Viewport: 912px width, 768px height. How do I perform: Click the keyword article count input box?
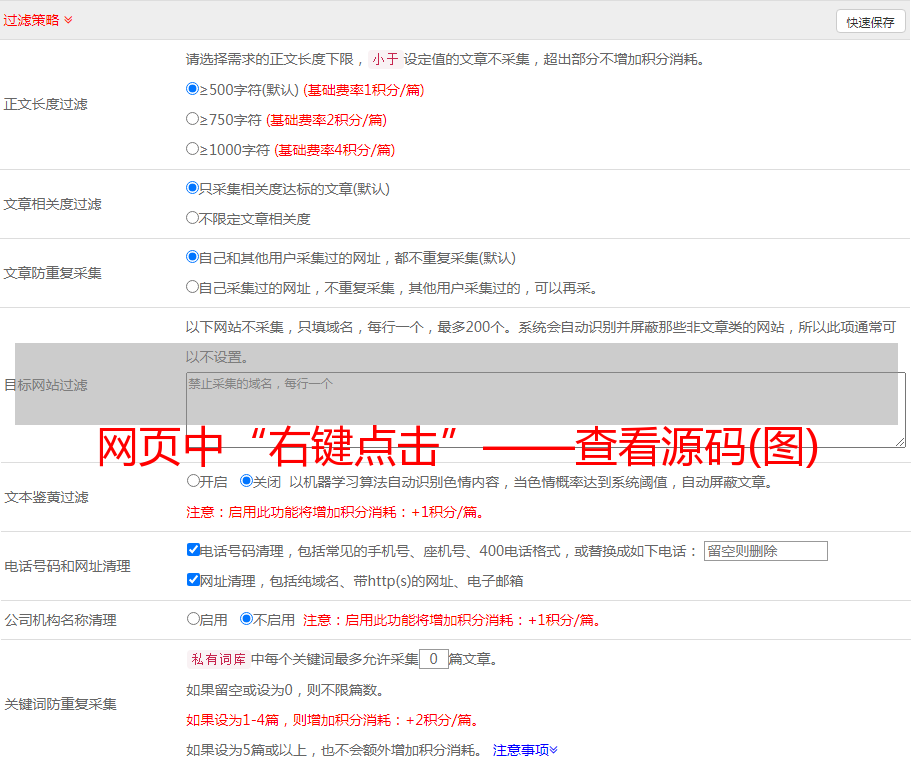[433, 659]
